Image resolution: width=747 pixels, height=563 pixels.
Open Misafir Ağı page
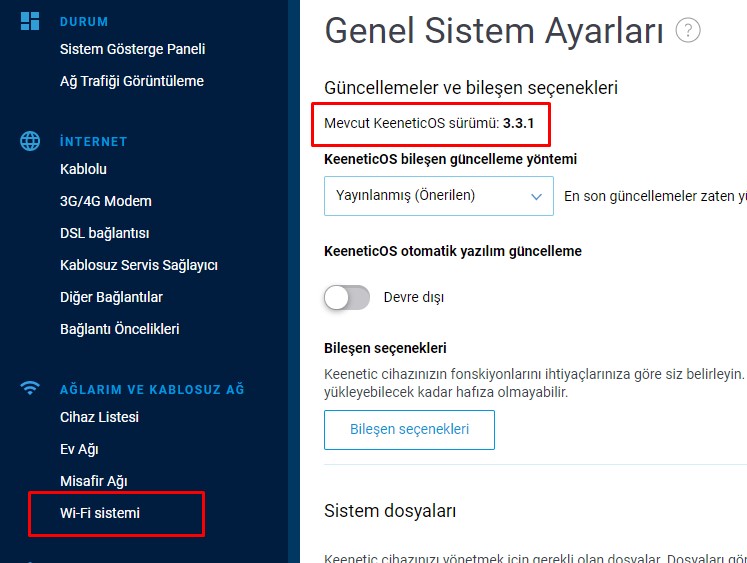point(94,481)
